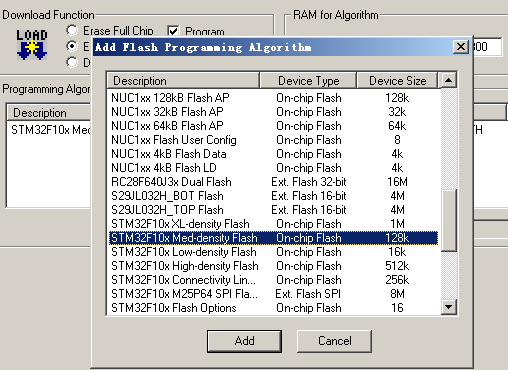Select STM32F10x Connectivity Lin... row
508x370 pixels.
point(273,280)
